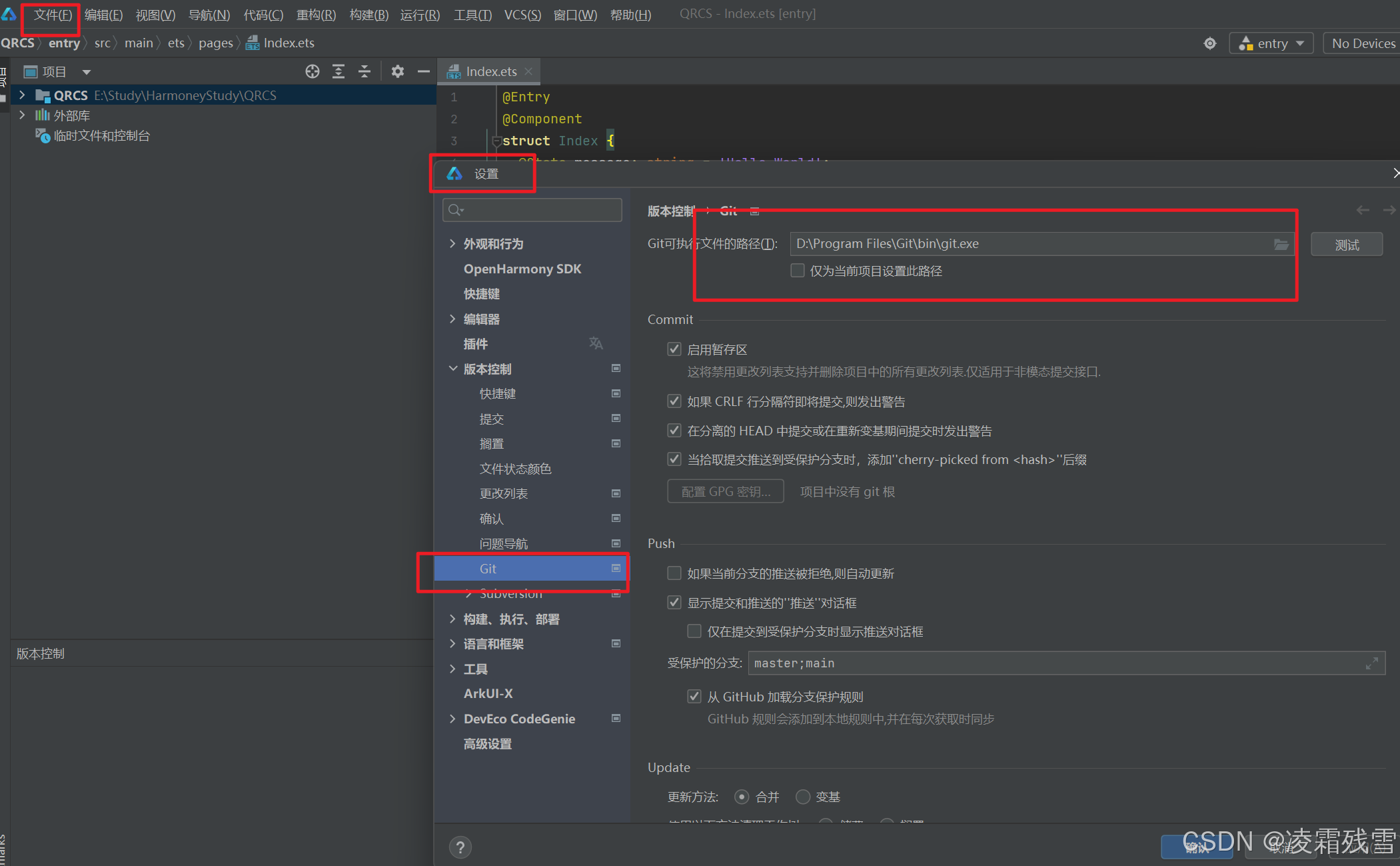Toggle show push dialog only for protected branches
Viewport: 1400px width, 866px height.
pyautogui.click(x=694, y=631)
